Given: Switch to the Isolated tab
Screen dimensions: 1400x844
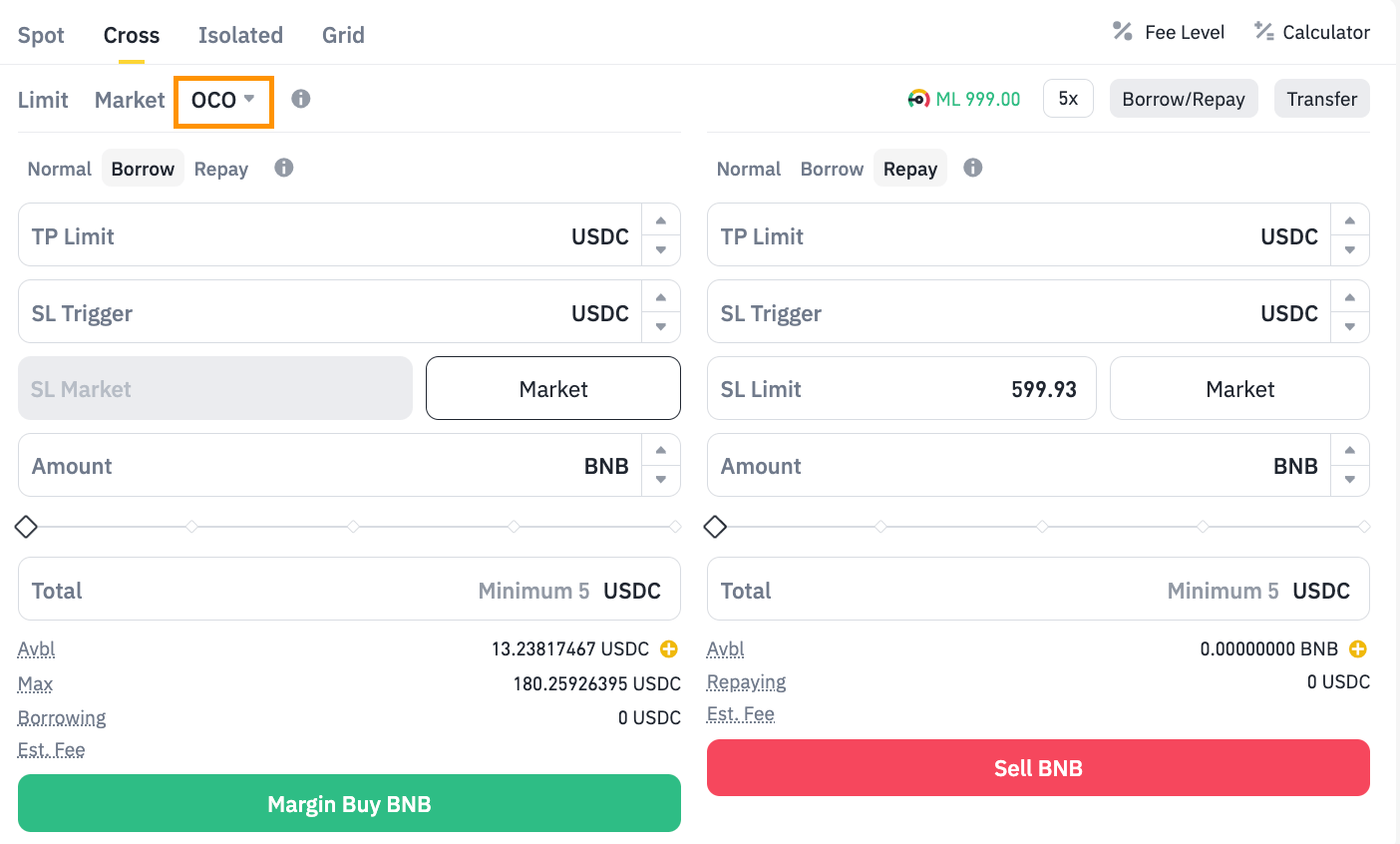Looking at the screenshot, I should pos(240,35).
